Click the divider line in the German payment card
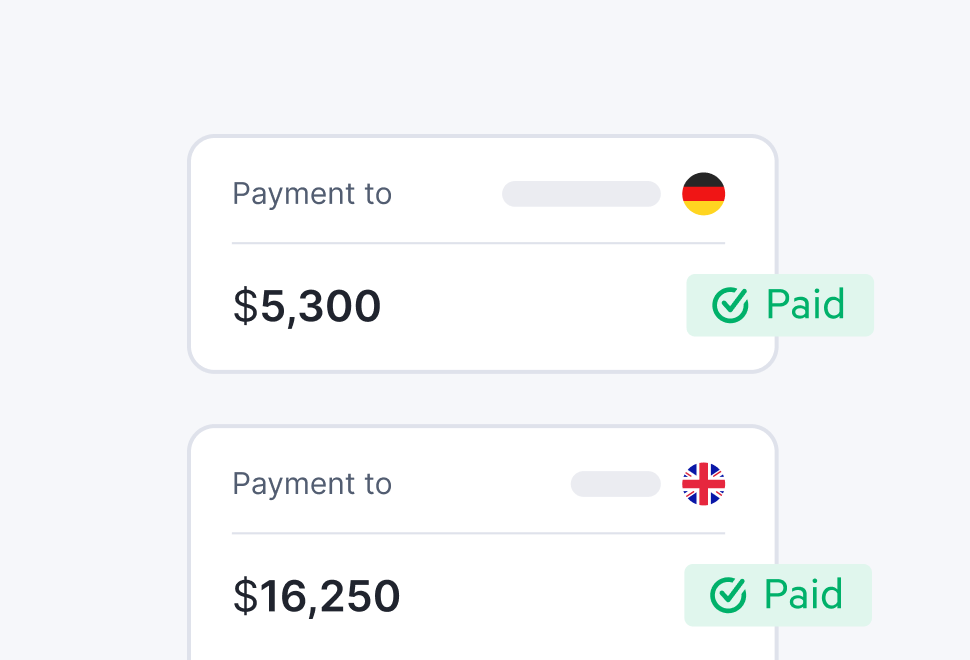This screenshot has height=660, width=970. (x=478, y=243)
